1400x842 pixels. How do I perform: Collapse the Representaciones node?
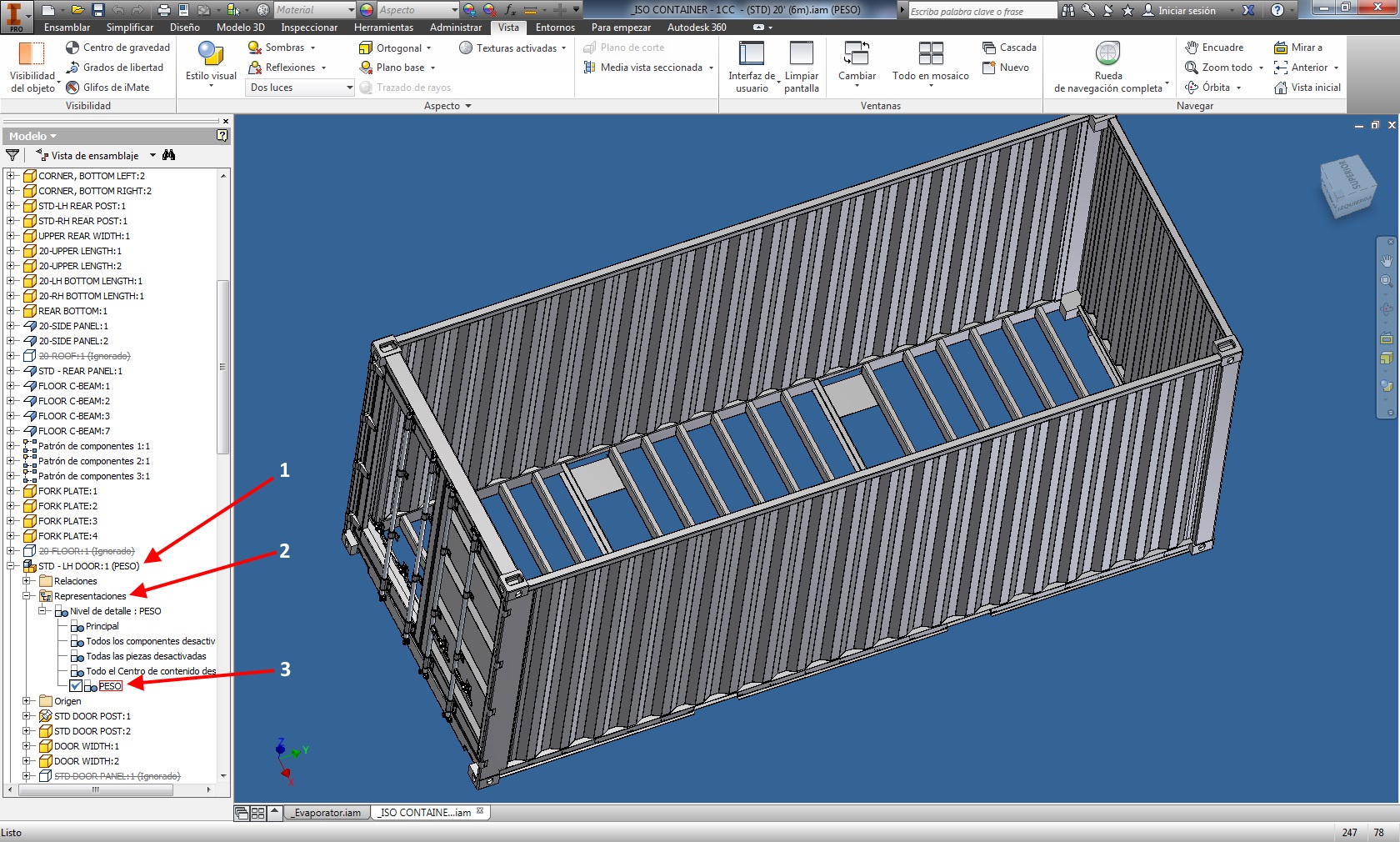pos(27,596)
